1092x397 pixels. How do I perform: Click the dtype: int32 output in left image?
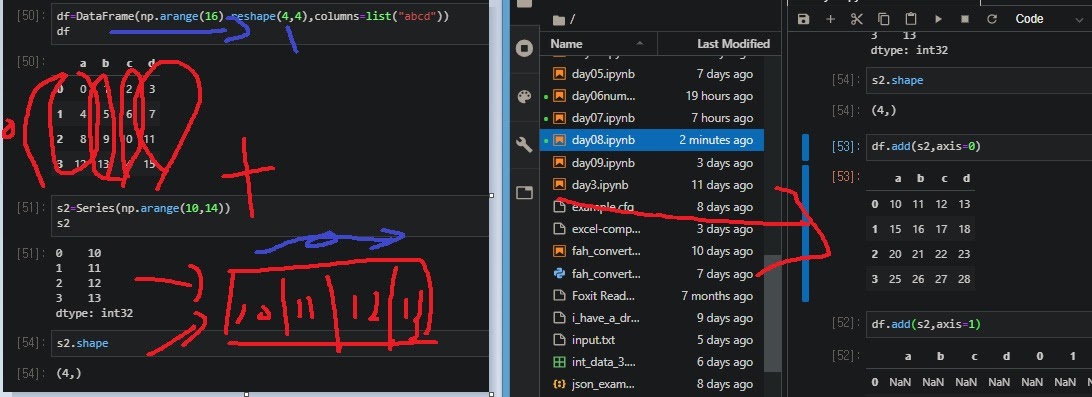click(x=94, y=313)
